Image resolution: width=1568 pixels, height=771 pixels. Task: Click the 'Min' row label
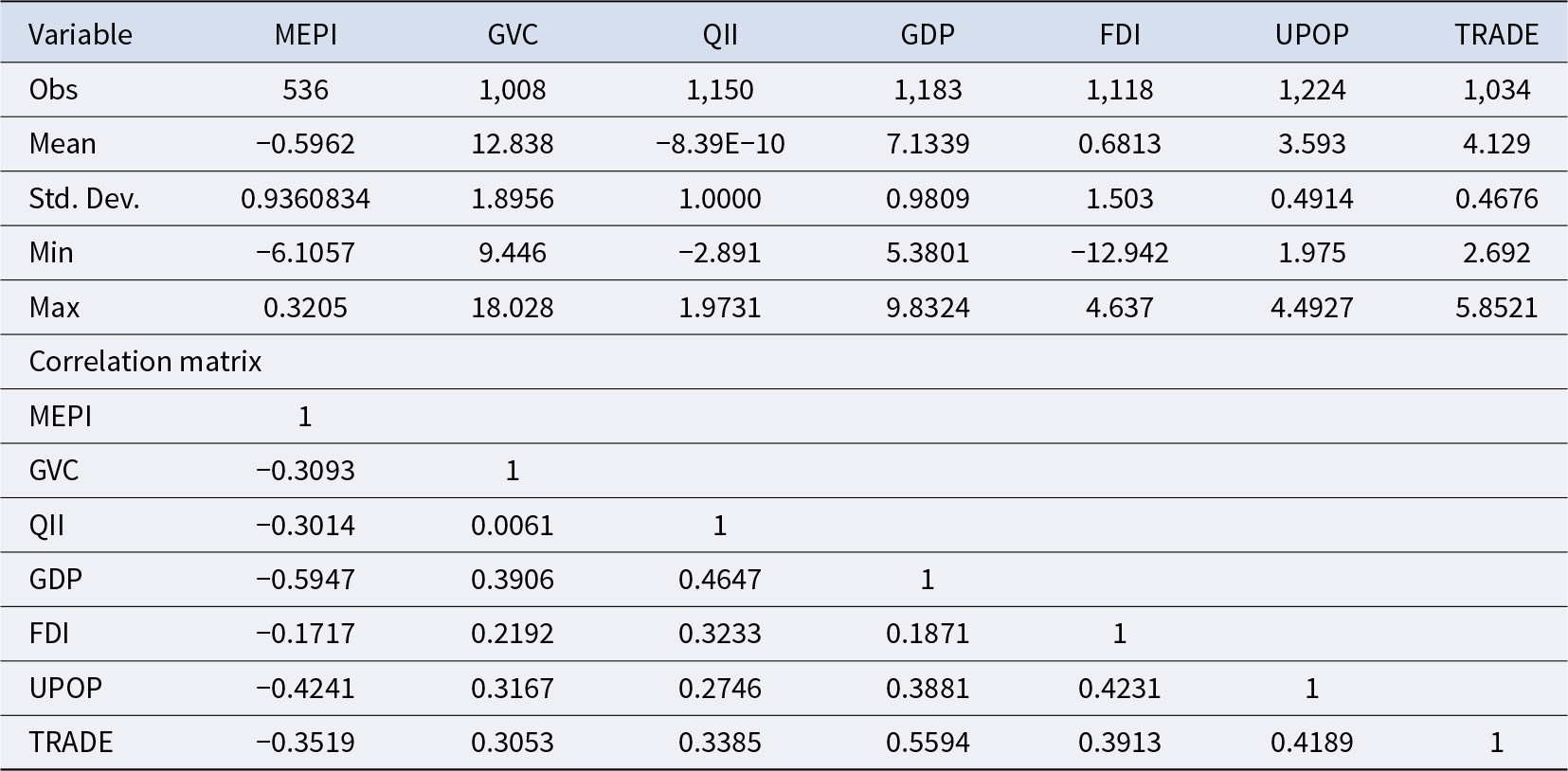pos(51,253)
